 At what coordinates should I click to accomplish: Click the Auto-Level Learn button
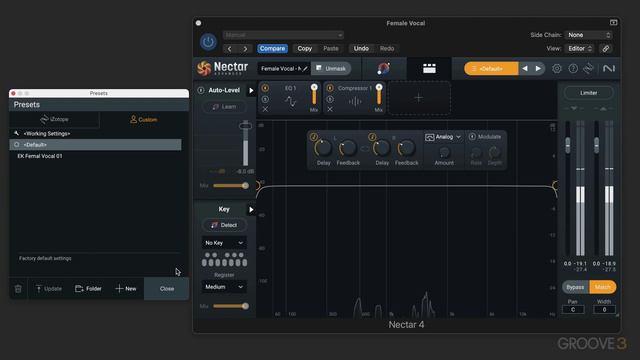click(x=224, y=107)
